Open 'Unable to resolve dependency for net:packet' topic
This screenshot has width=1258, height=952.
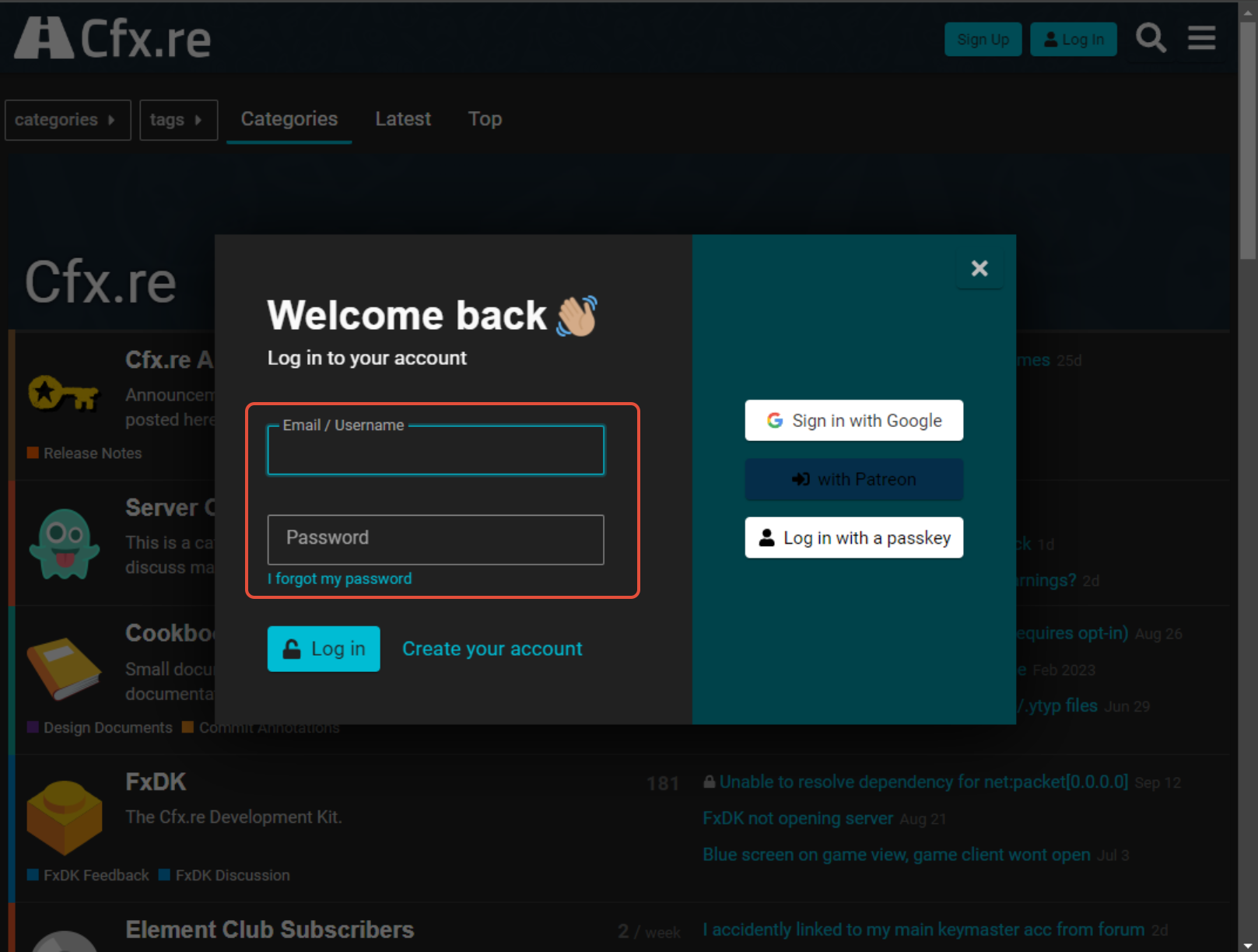923,782
